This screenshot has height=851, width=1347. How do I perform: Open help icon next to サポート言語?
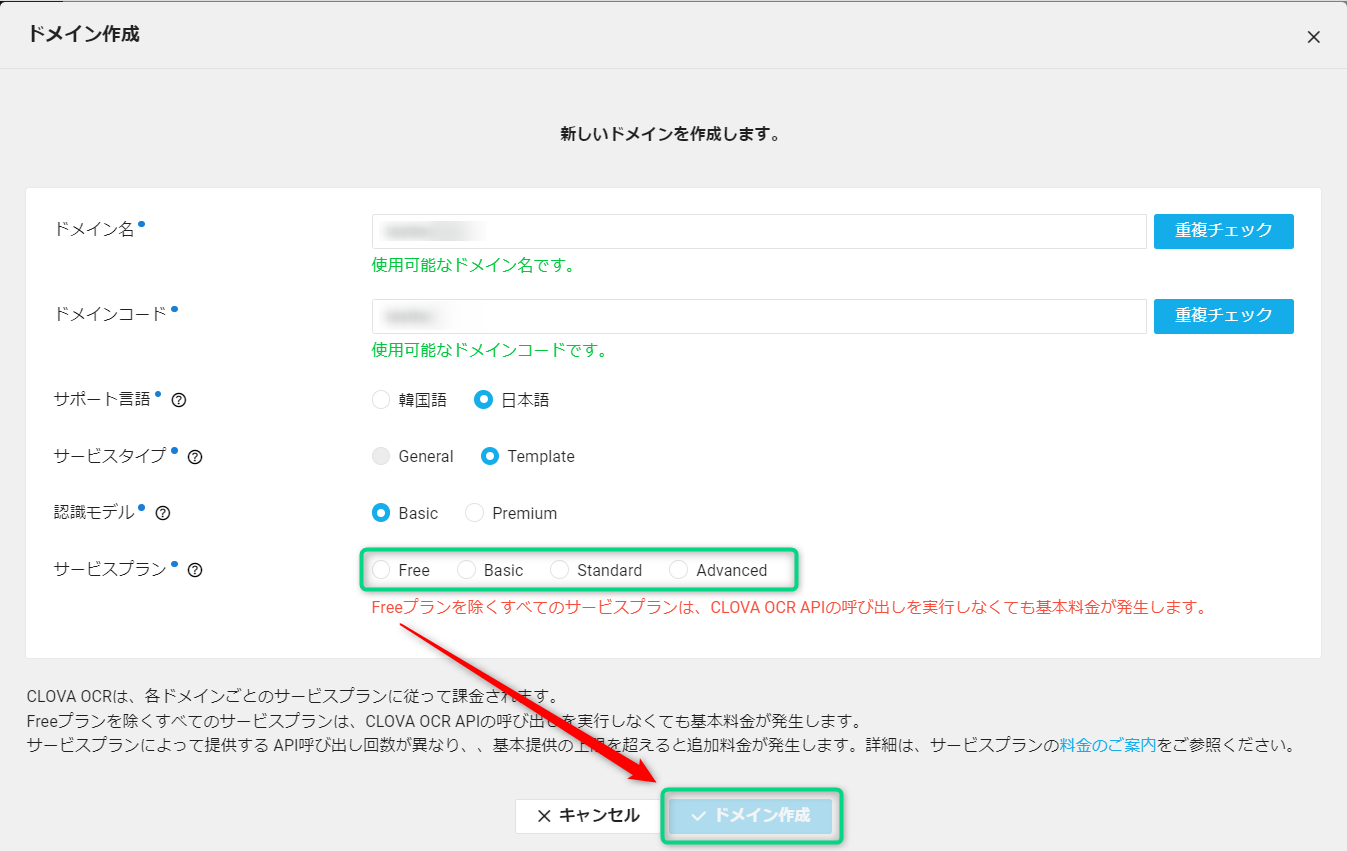[179, 400]
